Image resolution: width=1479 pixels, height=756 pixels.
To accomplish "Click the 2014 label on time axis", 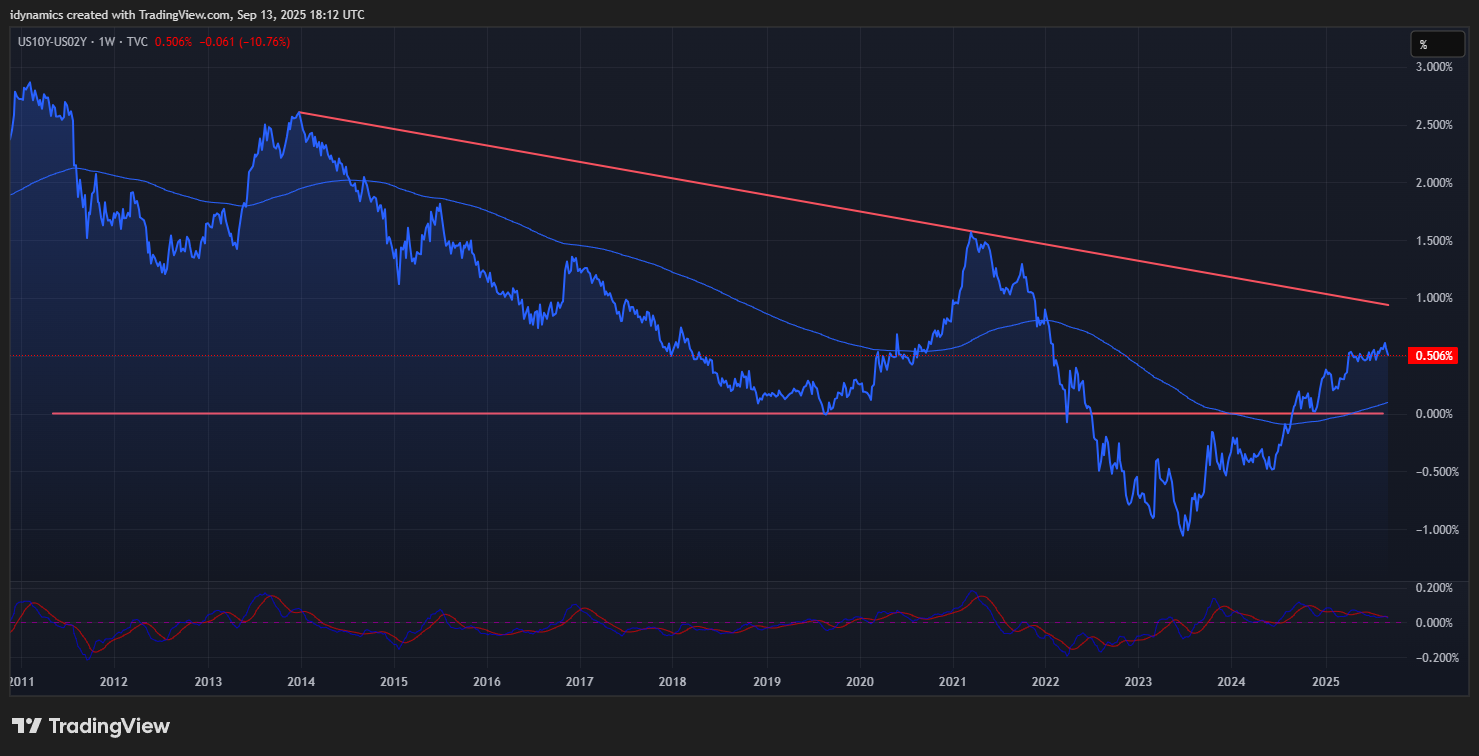I will (x=301, y=682).
